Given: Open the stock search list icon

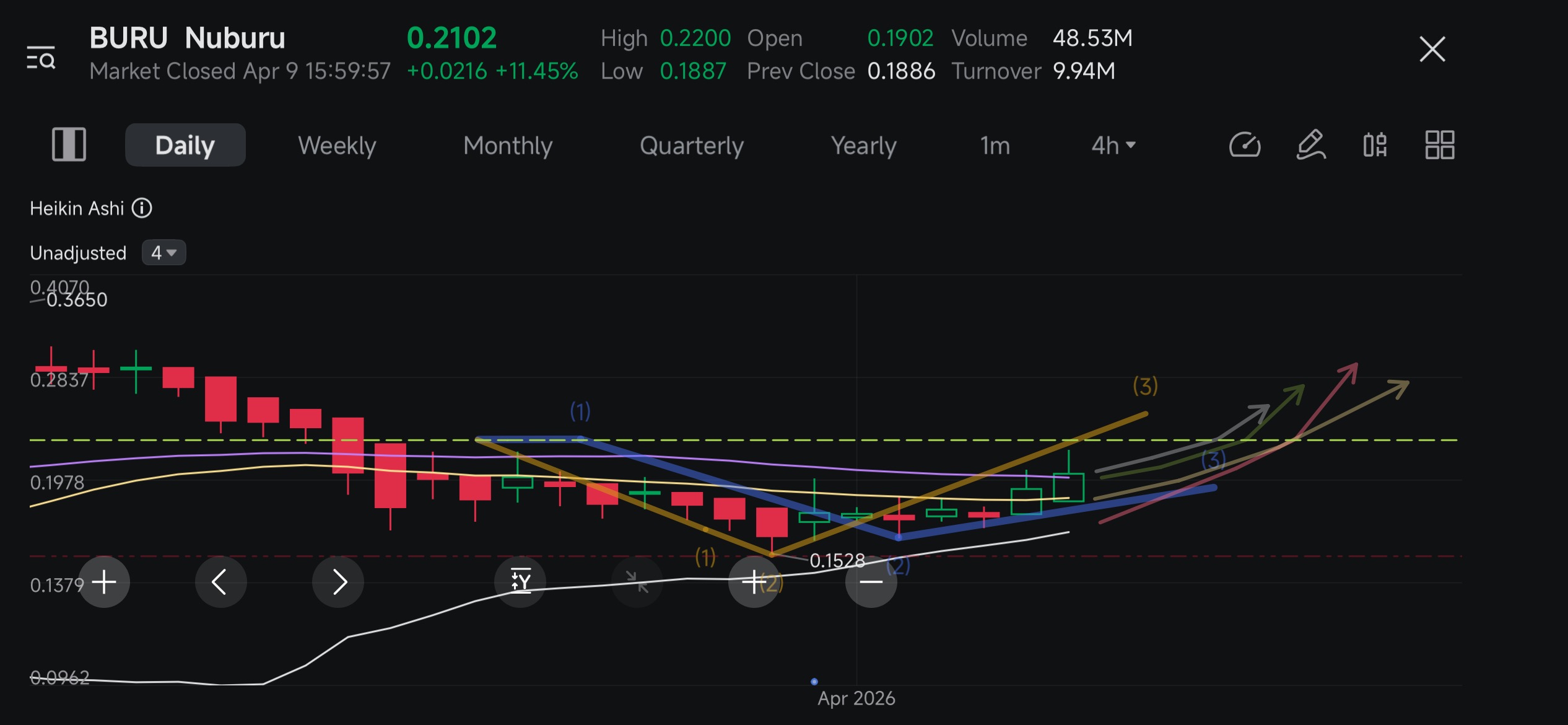Looking at the screenshot, I should 41,57.
